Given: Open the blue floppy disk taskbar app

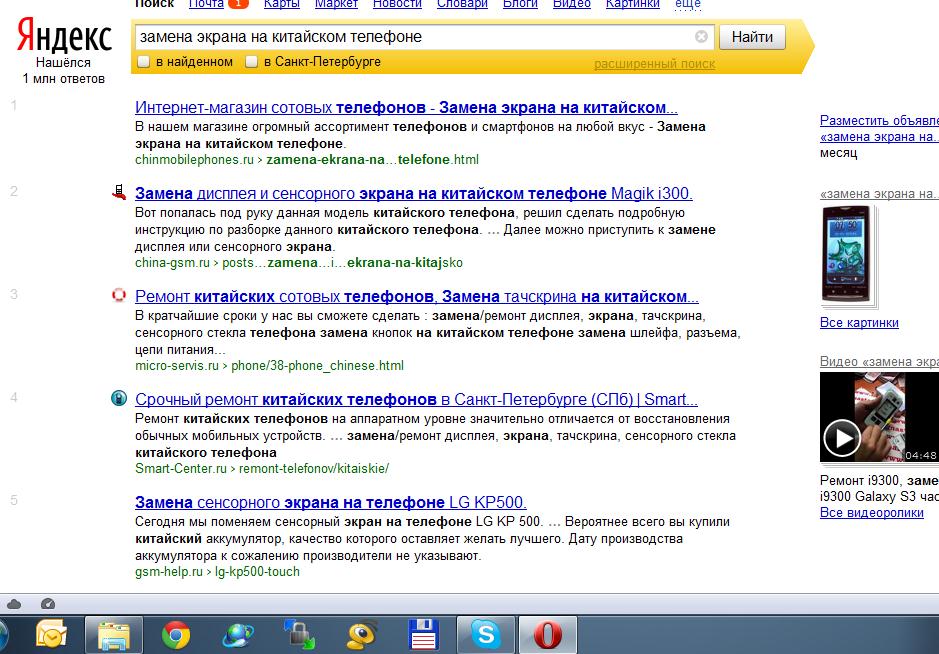Looking at the screenshot, I should (423, 635).
